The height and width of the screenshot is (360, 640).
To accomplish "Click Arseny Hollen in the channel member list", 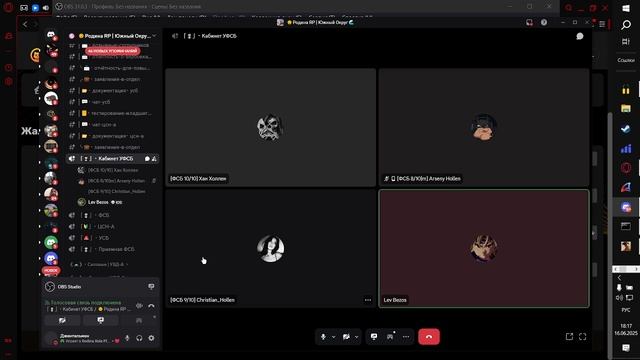I will (117, 180).
